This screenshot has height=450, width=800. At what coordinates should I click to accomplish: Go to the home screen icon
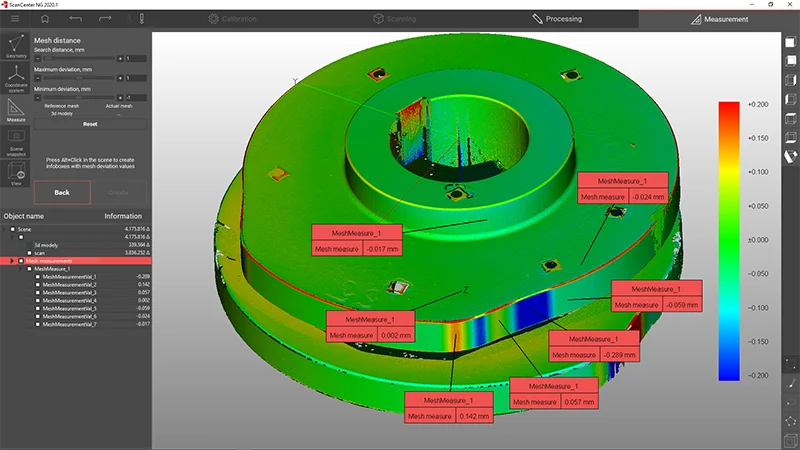click(x=45, y=19)
